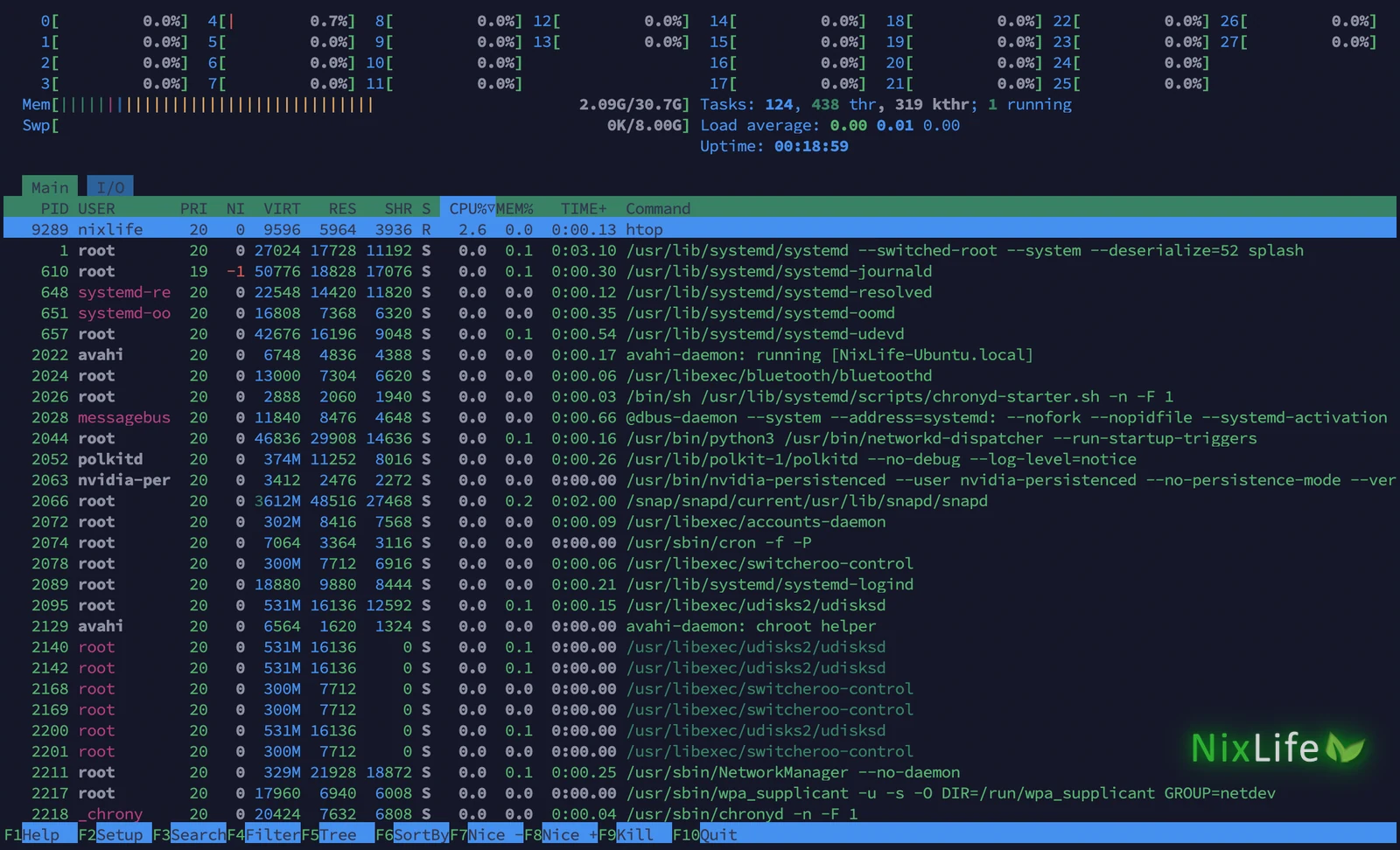Sort by the VIRT column header

[282, 208]
